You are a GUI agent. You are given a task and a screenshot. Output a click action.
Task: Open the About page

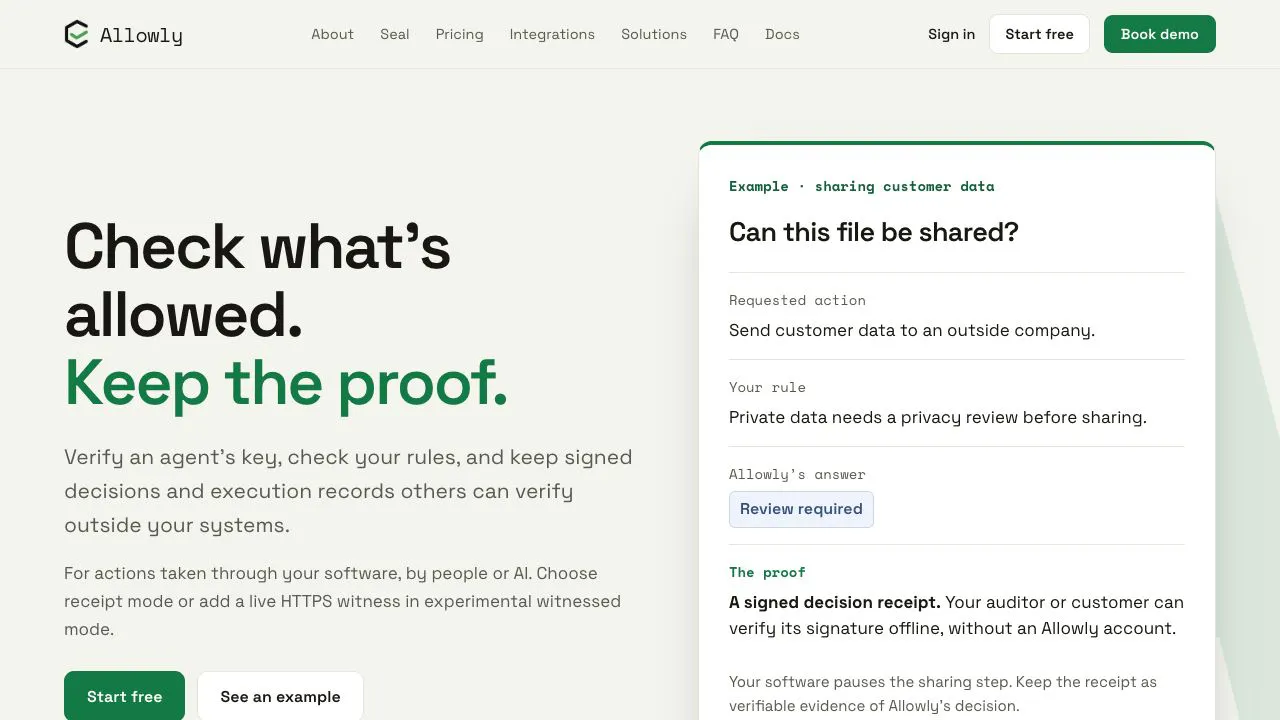click(x=332, y=34)
